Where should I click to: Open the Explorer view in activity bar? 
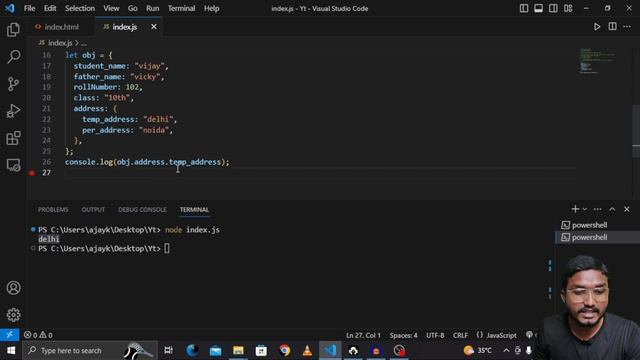point(13,29)
